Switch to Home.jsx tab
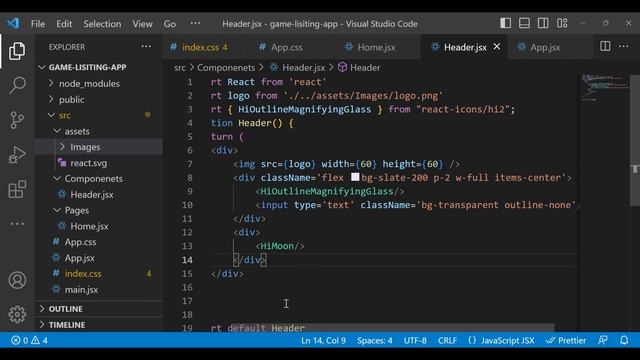 (376, 47)
